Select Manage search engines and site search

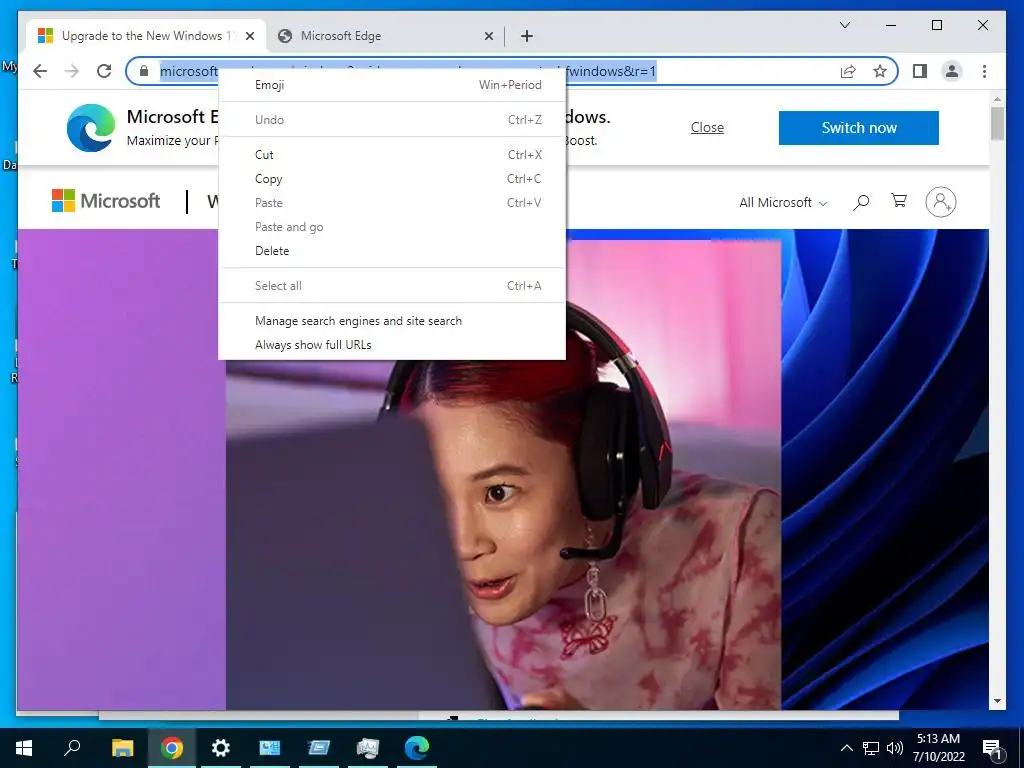pyautogui.click(x=392, y=321)
